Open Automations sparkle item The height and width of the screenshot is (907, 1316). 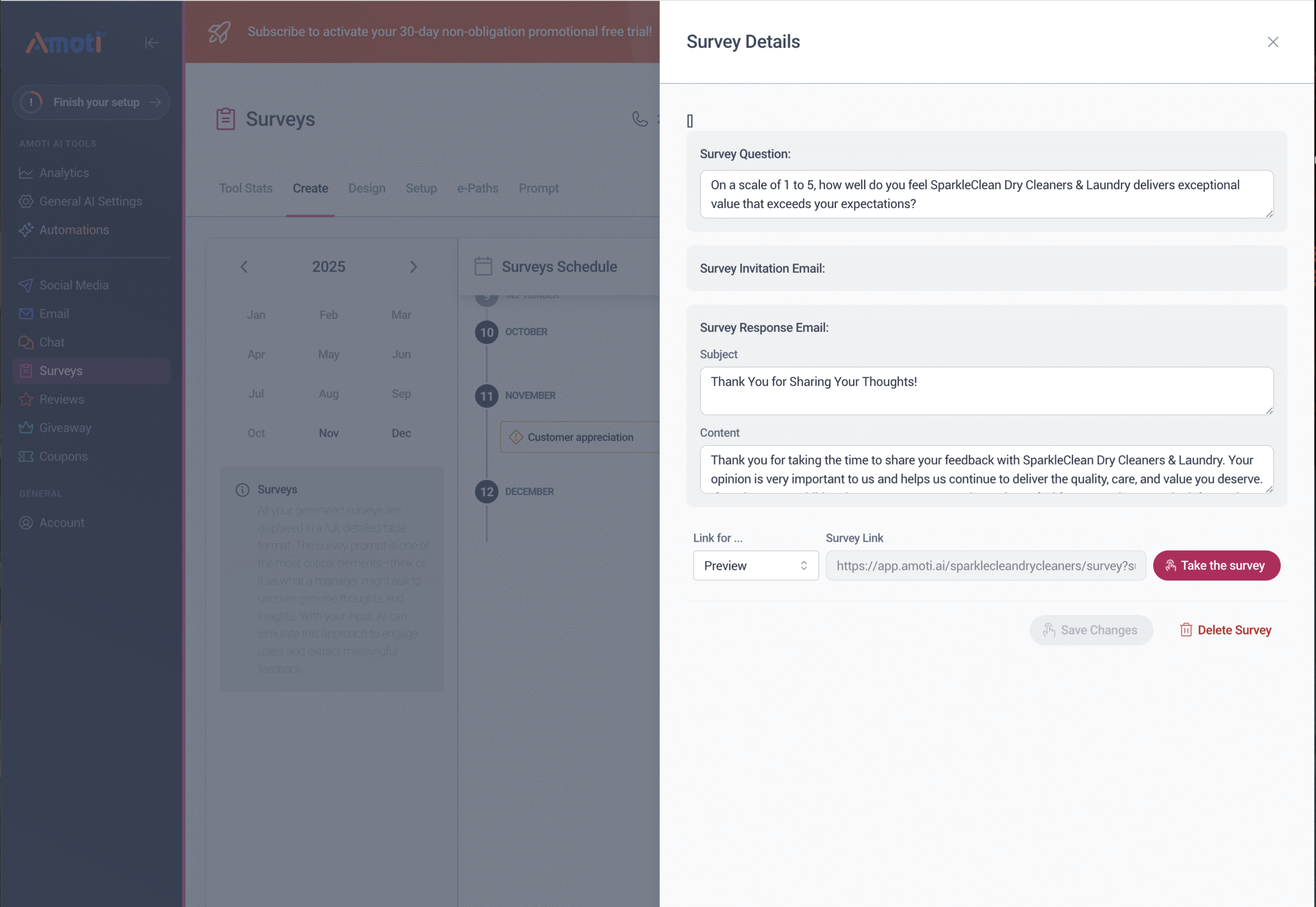pos(74,230)
